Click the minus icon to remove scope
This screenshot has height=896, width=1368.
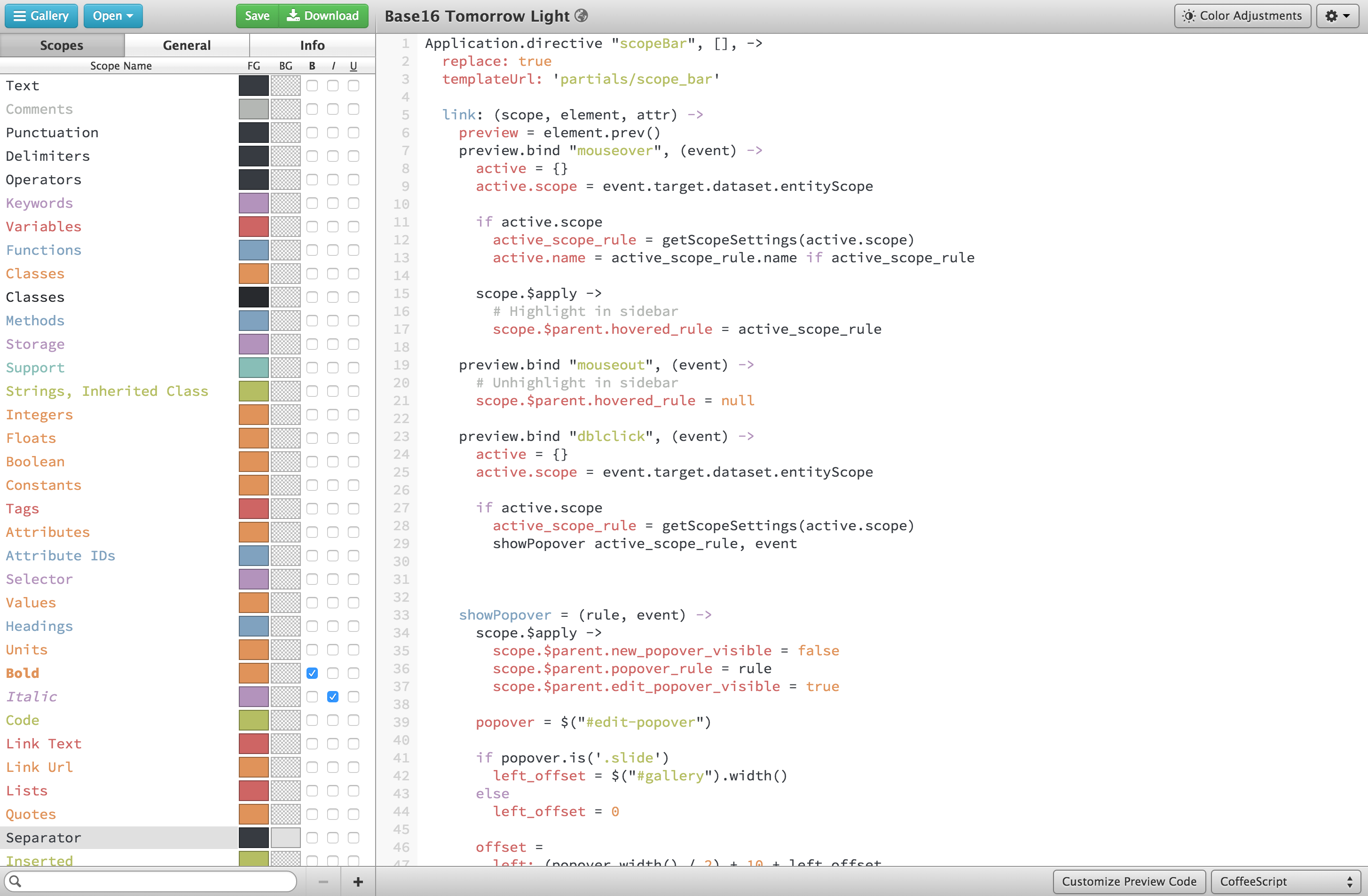(x=323, y=881)
